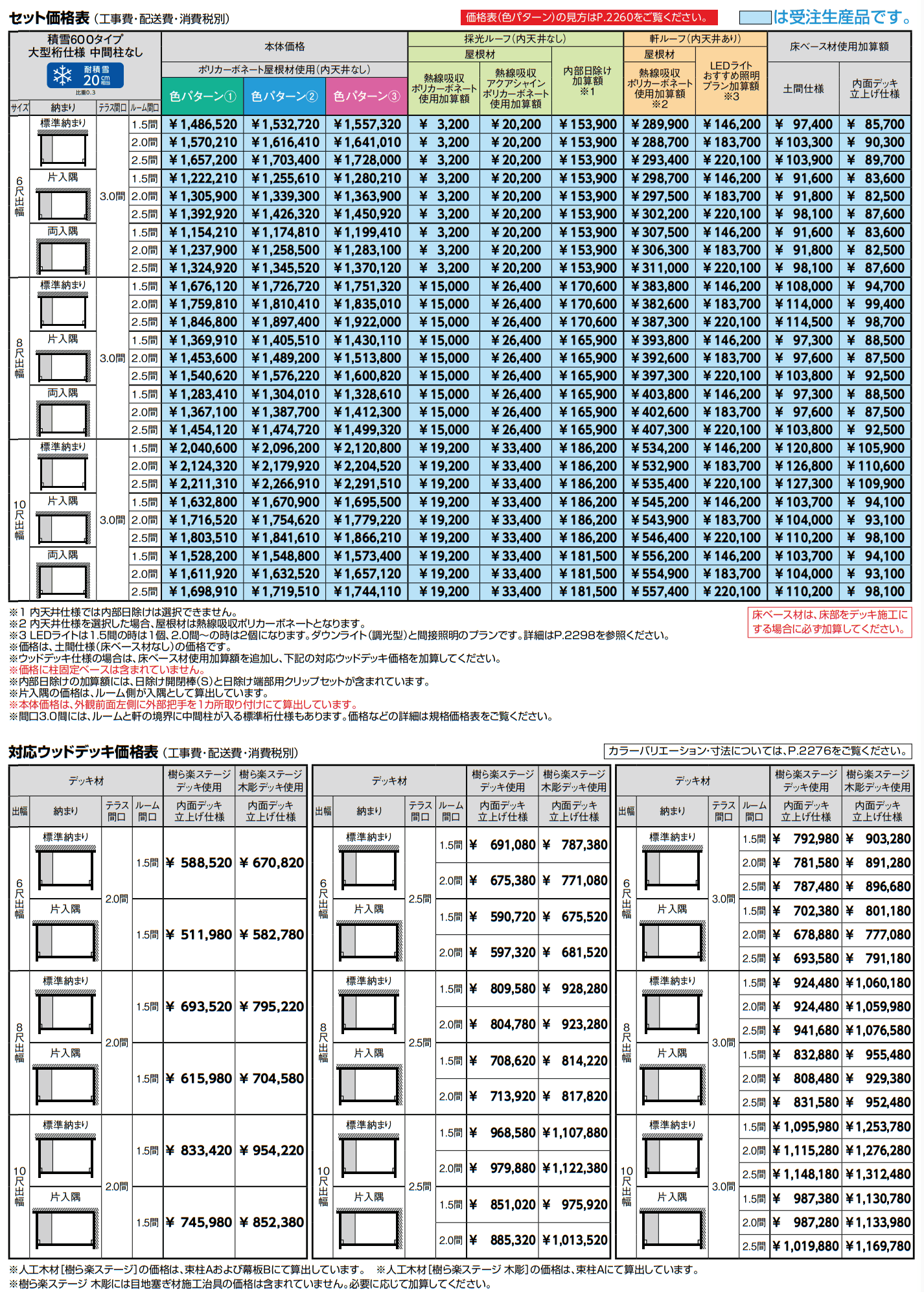
Task: Click the price cell ¥311,000
Action: click(660, 268)
